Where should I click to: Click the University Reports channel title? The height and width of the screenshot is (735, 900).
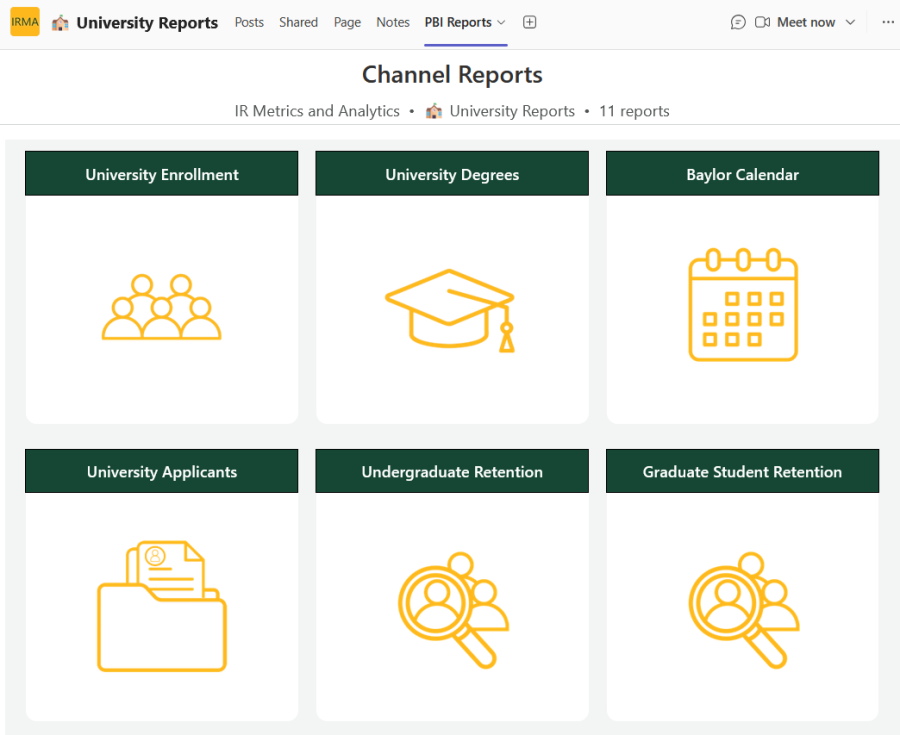click(x=147, y=23)
